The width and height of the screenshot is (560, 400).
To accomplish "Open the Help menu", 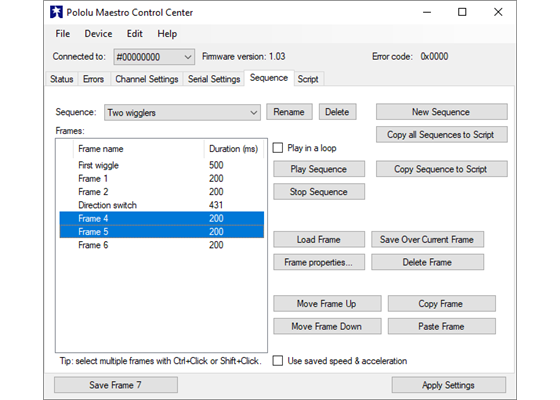I will [x=167, y=34].
